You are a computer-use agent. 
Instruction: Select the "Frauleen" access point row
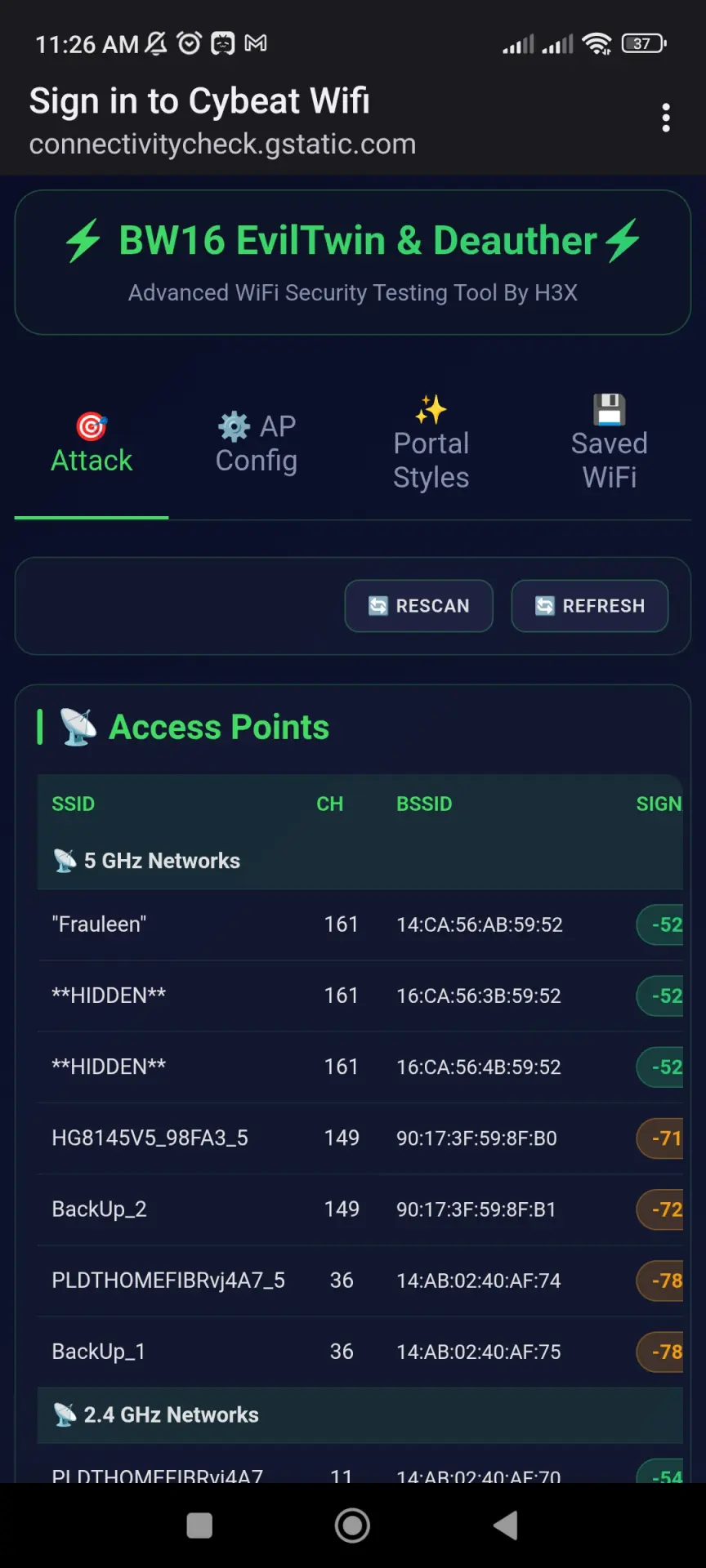tap(360, 924)
